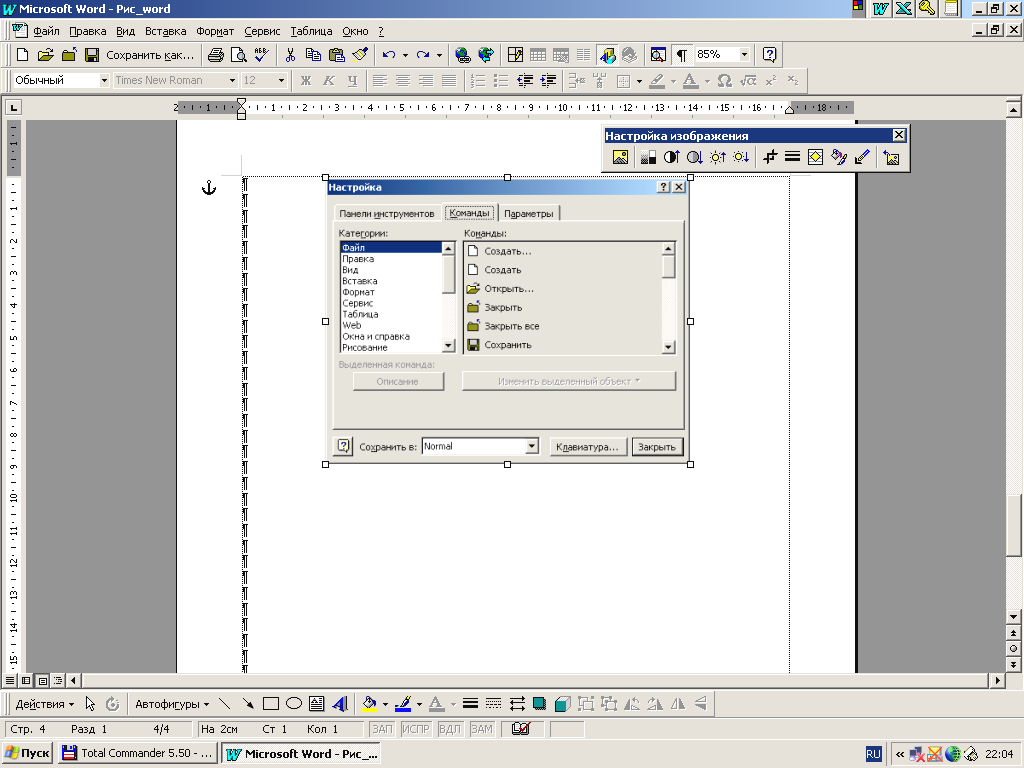Insert a hyperlink with the globe icon
The image size is (1024, 768).
coord(462,55)
